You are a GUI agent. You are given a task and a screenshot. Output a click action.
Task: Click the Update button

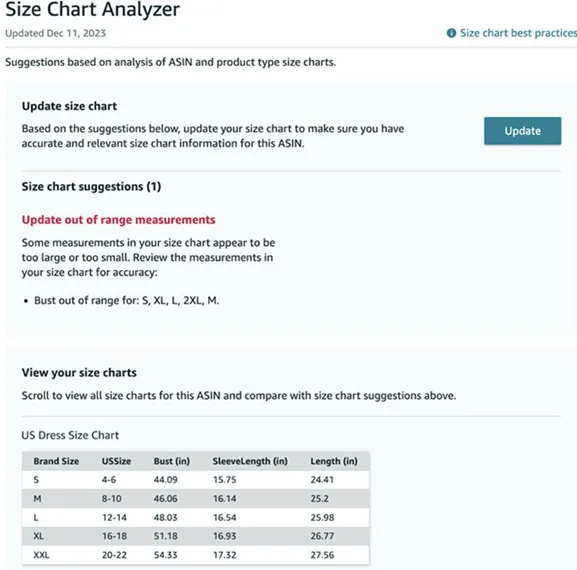point(523,131)
